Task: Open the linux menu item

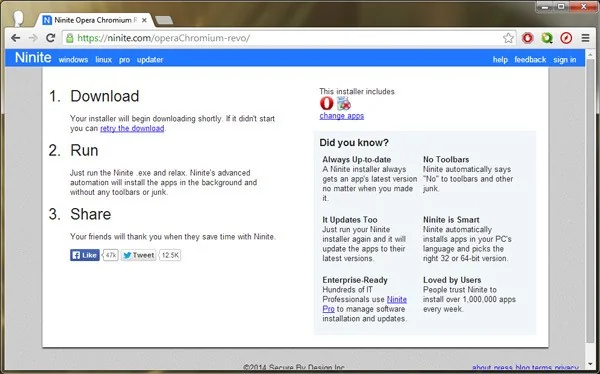Action: (x=103, y=60)
